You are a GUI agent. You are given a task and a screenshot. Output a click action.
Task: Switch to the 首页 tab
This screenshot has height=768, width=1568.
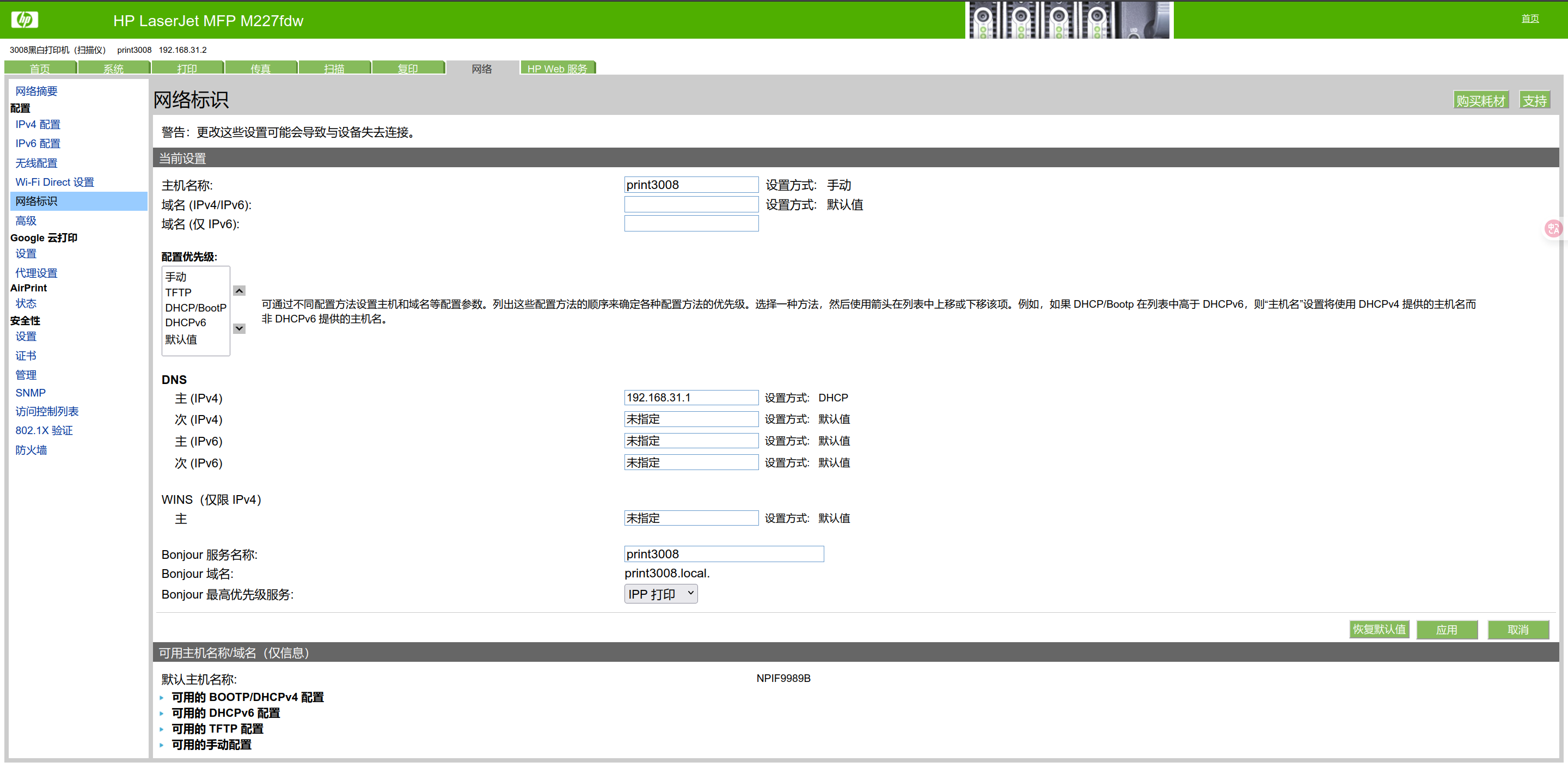(40, 68)
